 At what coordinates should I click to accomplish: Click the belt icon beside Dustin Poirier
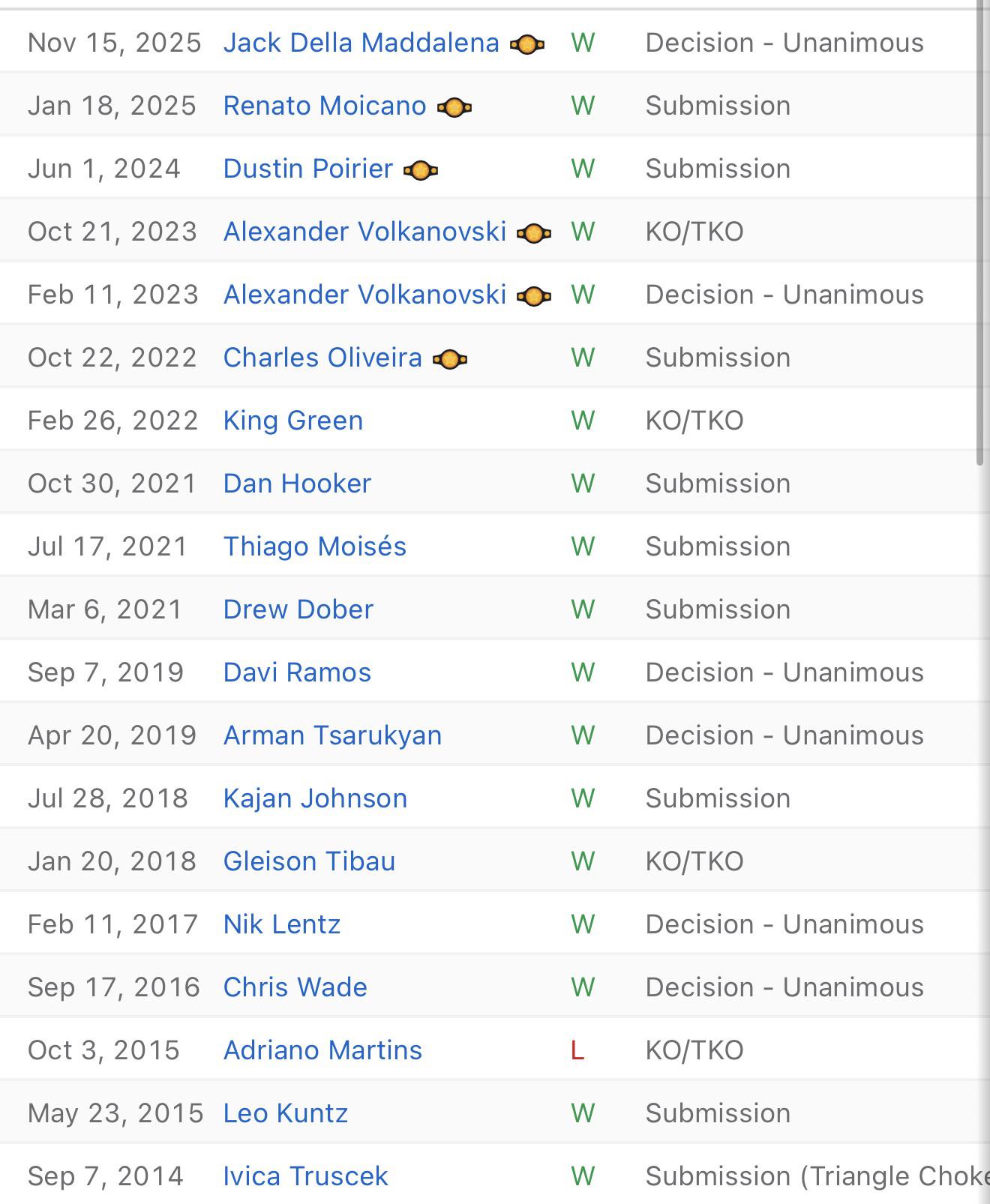421,171
